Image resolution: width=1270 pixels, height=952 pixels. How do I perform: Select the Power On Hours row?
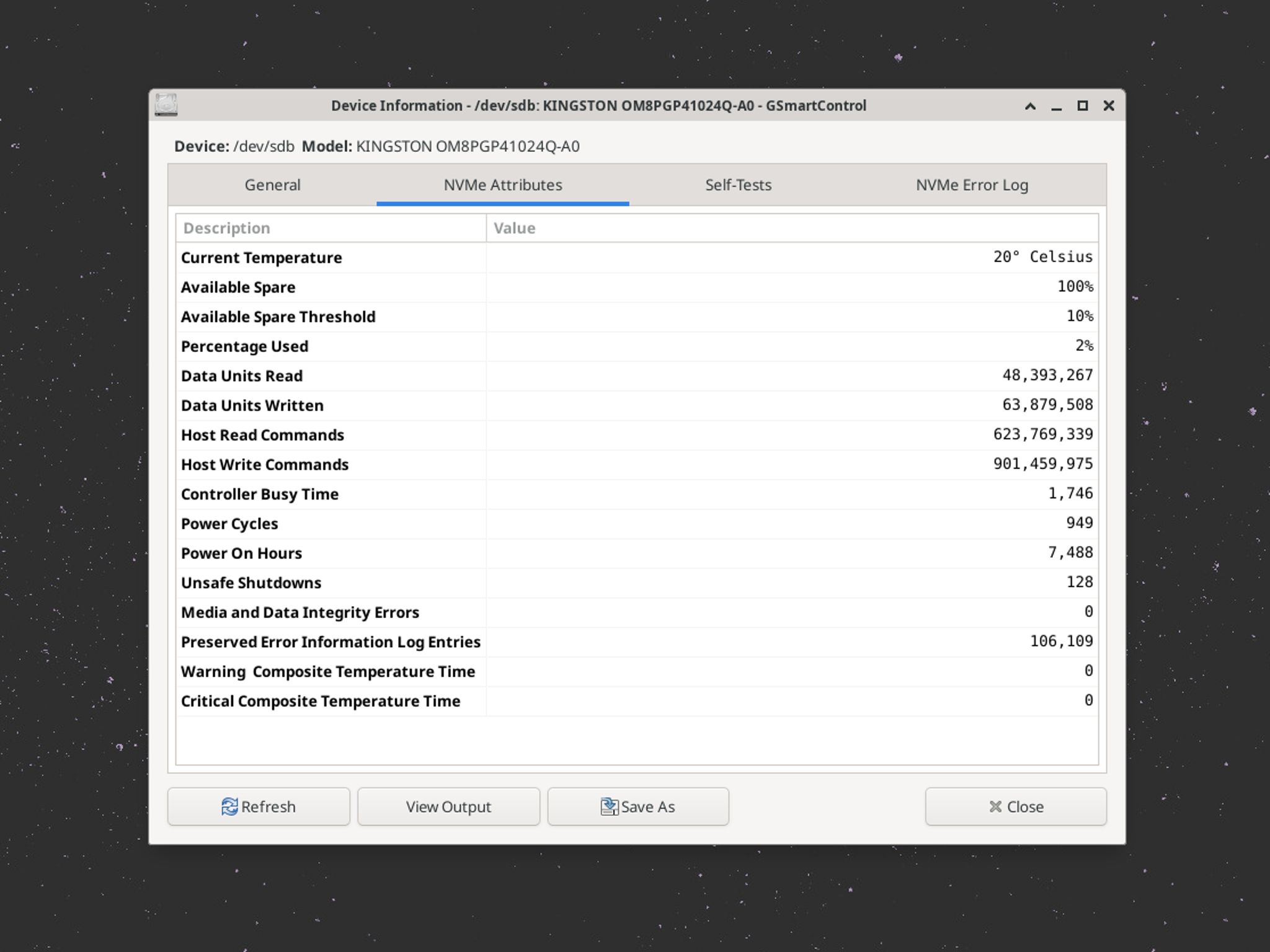[x=637, y=553]
